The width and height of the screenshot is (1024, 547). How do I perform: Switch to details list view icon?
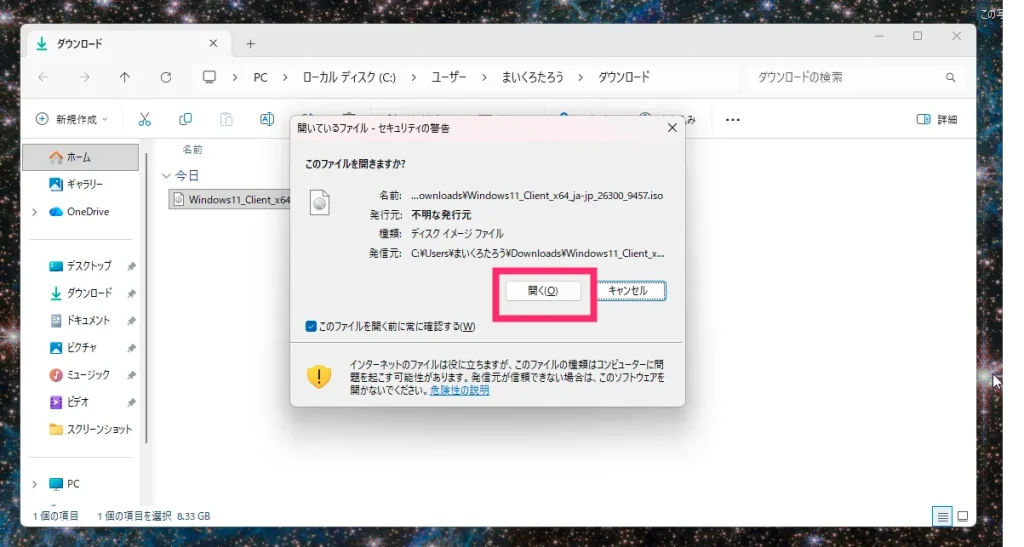942,516
